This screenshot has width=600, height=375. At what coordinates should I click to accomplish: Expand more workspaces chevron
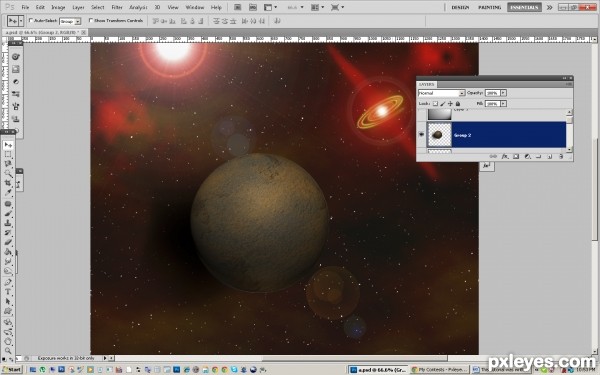coord(549,7)
